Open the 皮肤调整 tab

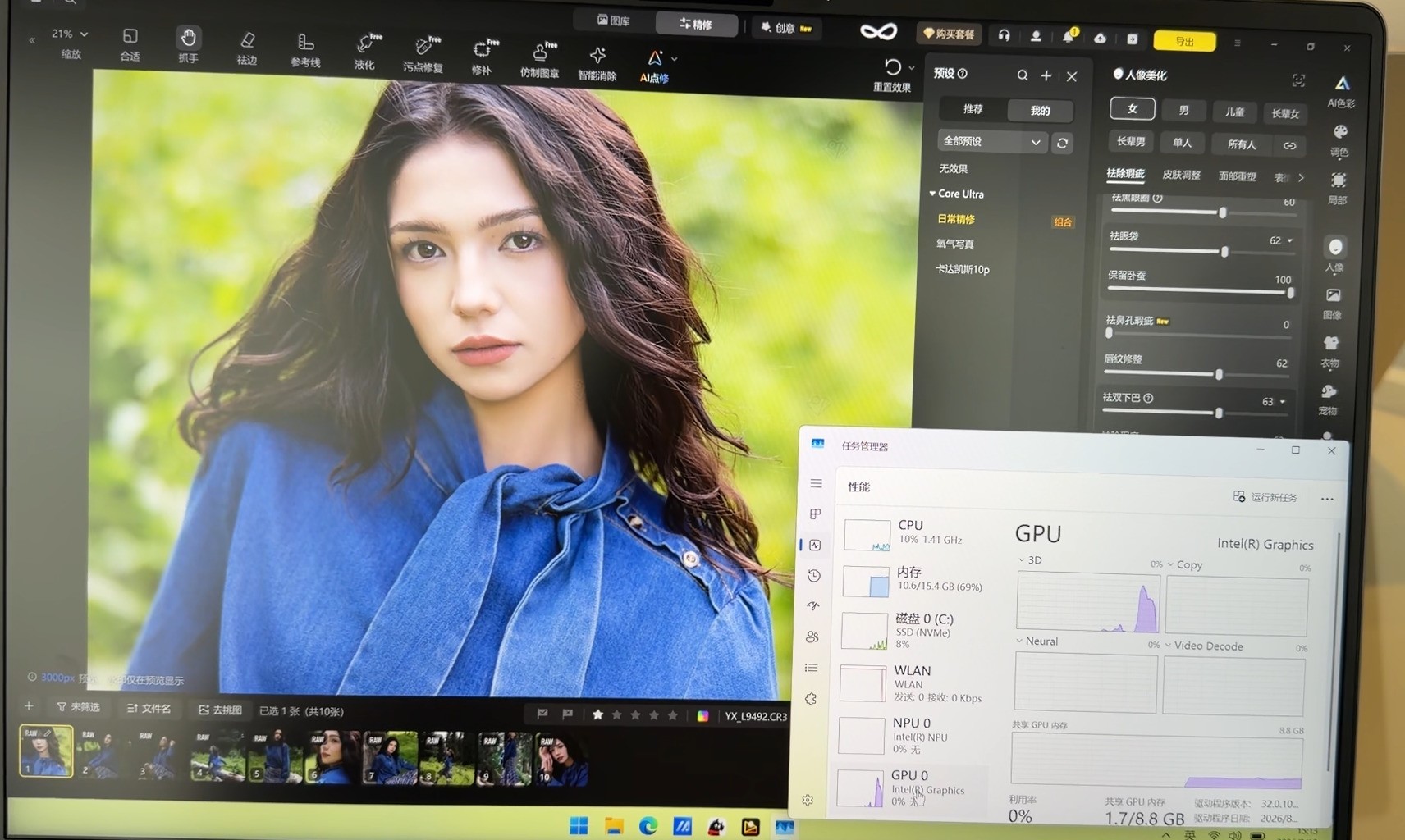(x=1181, y=175)
